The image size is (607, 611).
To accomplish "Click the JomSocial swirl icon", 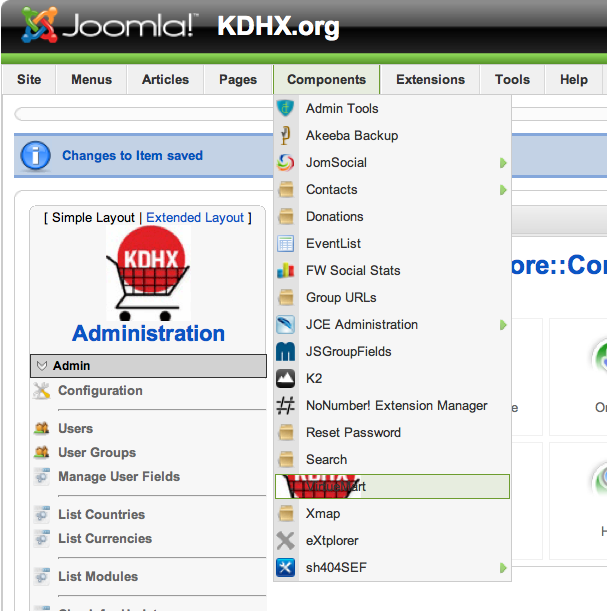I will 286,162.
